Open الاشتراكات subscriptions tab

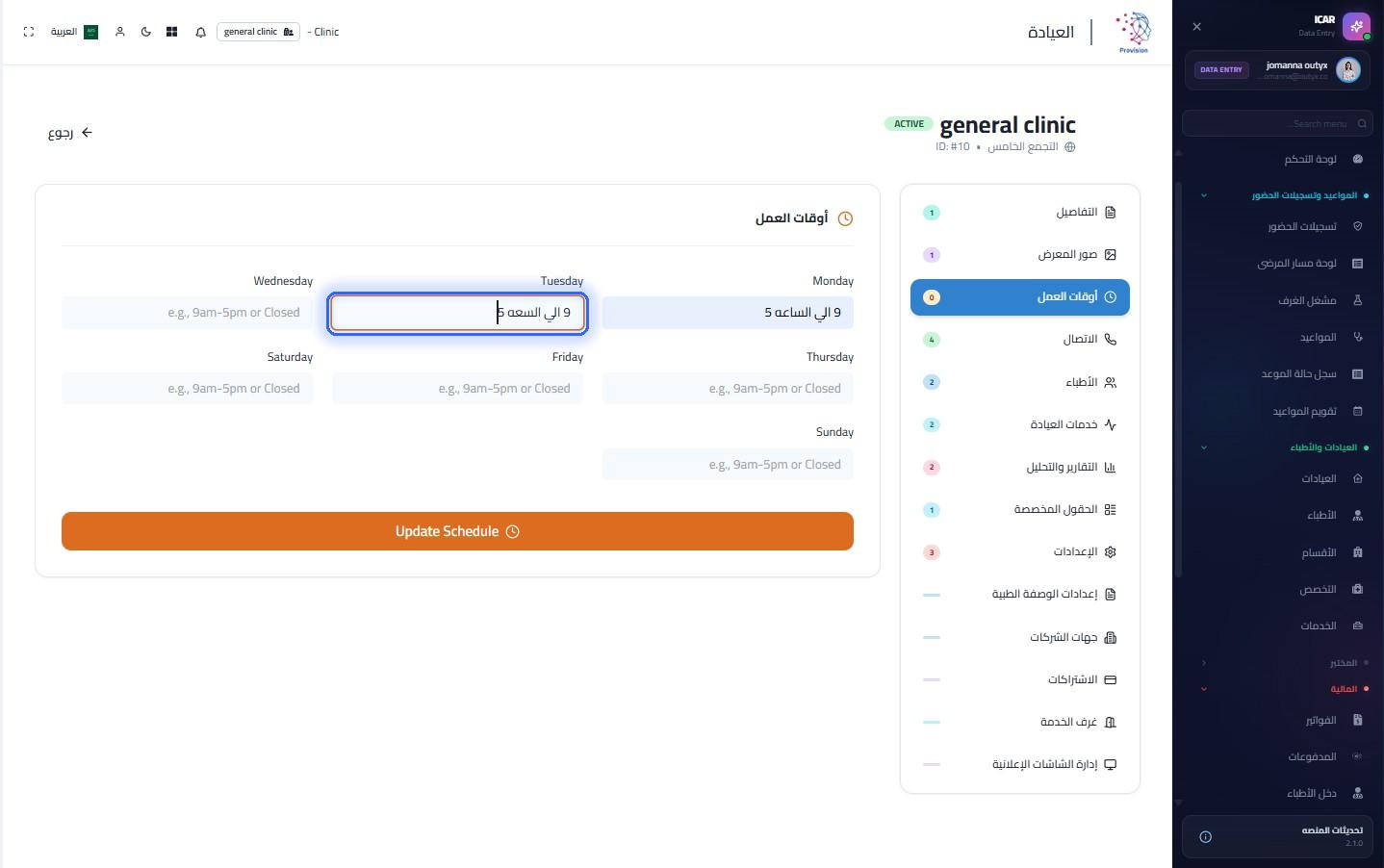[x=1020, y=679]
